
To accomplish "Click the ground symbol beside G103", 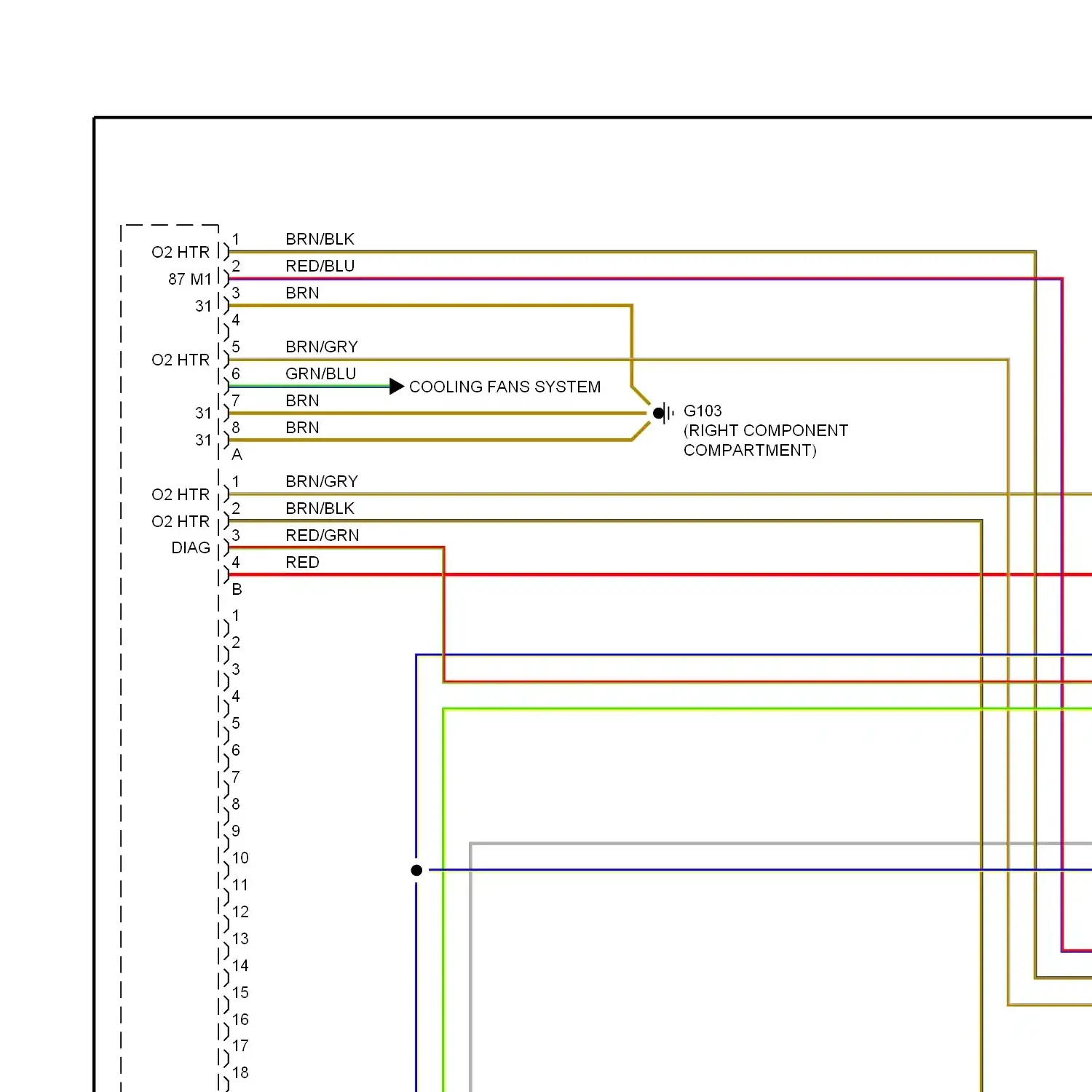I will [663, 414].
